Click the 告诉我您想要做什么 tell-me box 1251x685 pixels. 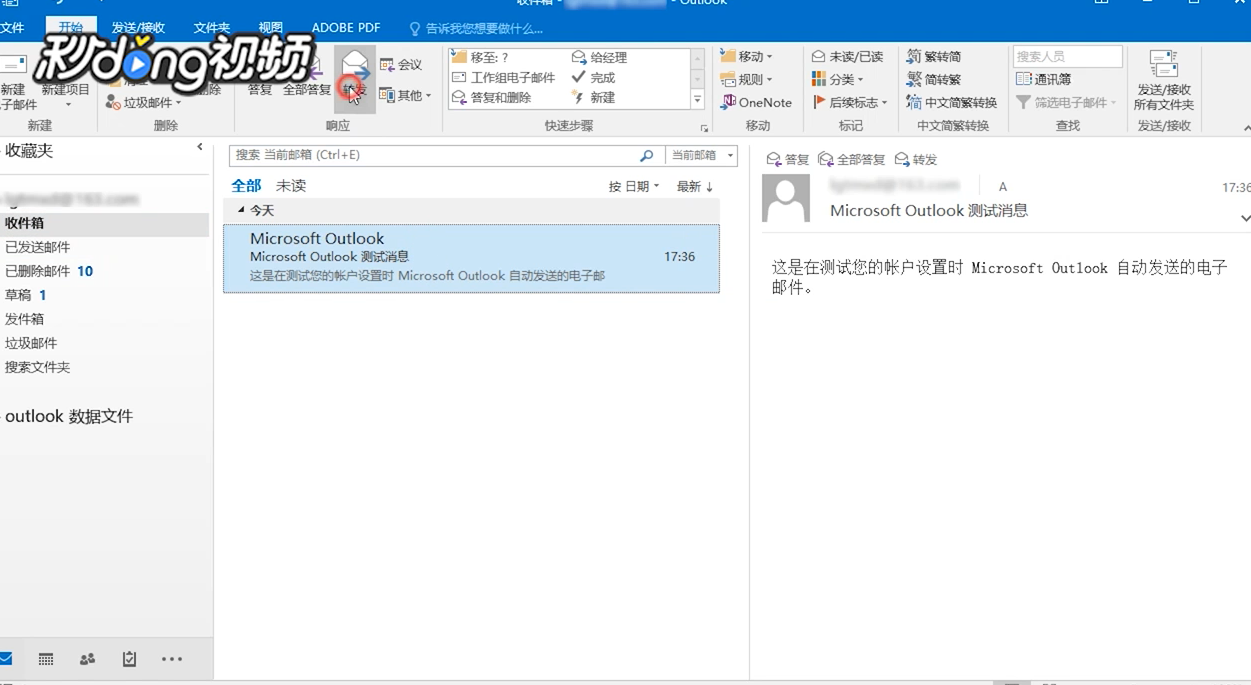point(476,29)
